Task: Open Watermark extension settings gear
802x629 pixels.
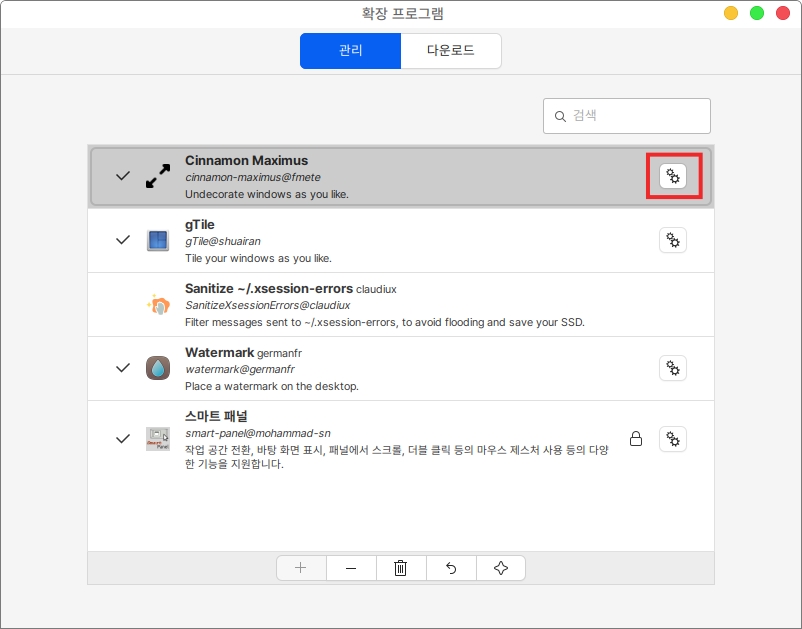Action: [x=673, y=368]
